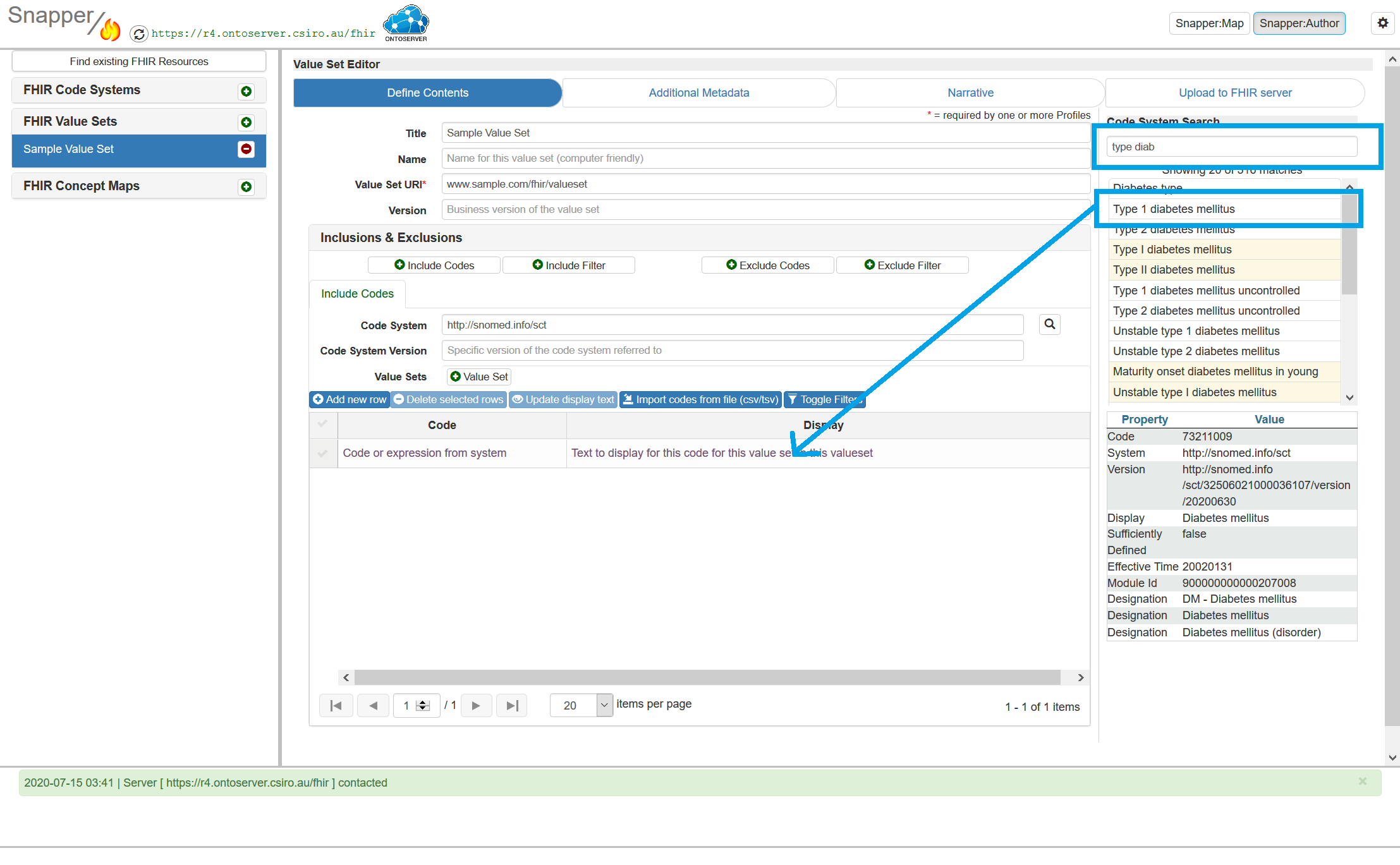This screenshot has width=1400, height=865.
Task: Click the Include Filter button
Action: [x=569, y=265]
